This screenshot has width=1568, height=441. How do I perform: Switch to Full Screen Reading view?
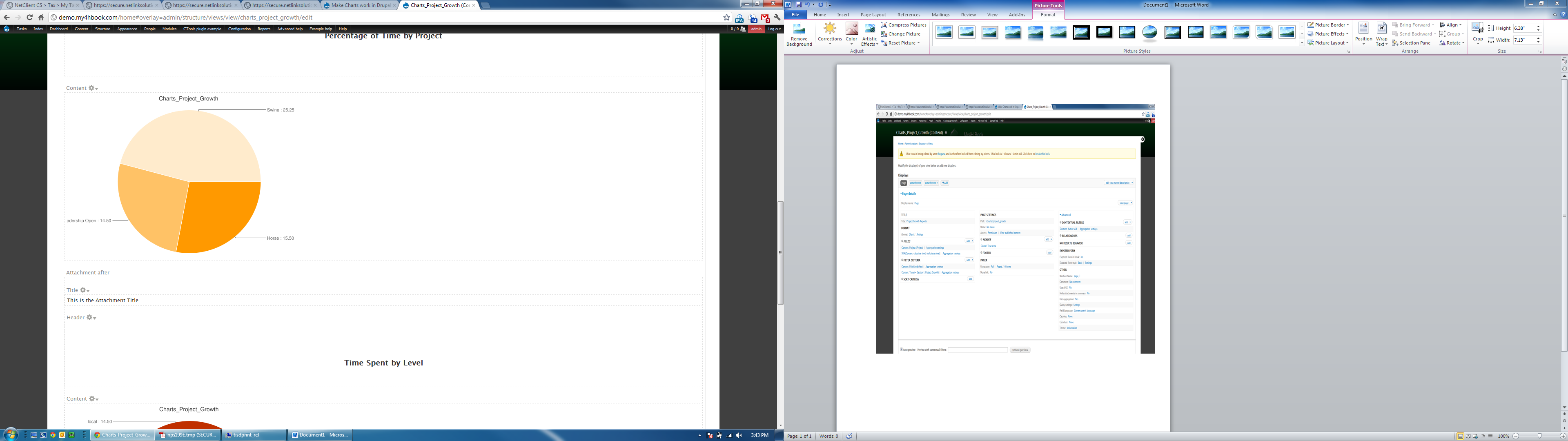[1468, 436]
